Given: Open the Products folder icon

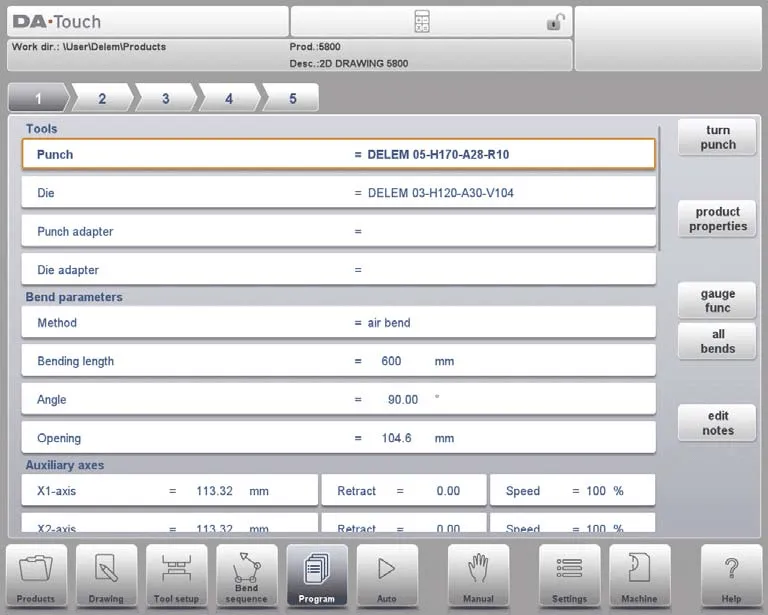Looking at the screenshot, I should point(36,575).
